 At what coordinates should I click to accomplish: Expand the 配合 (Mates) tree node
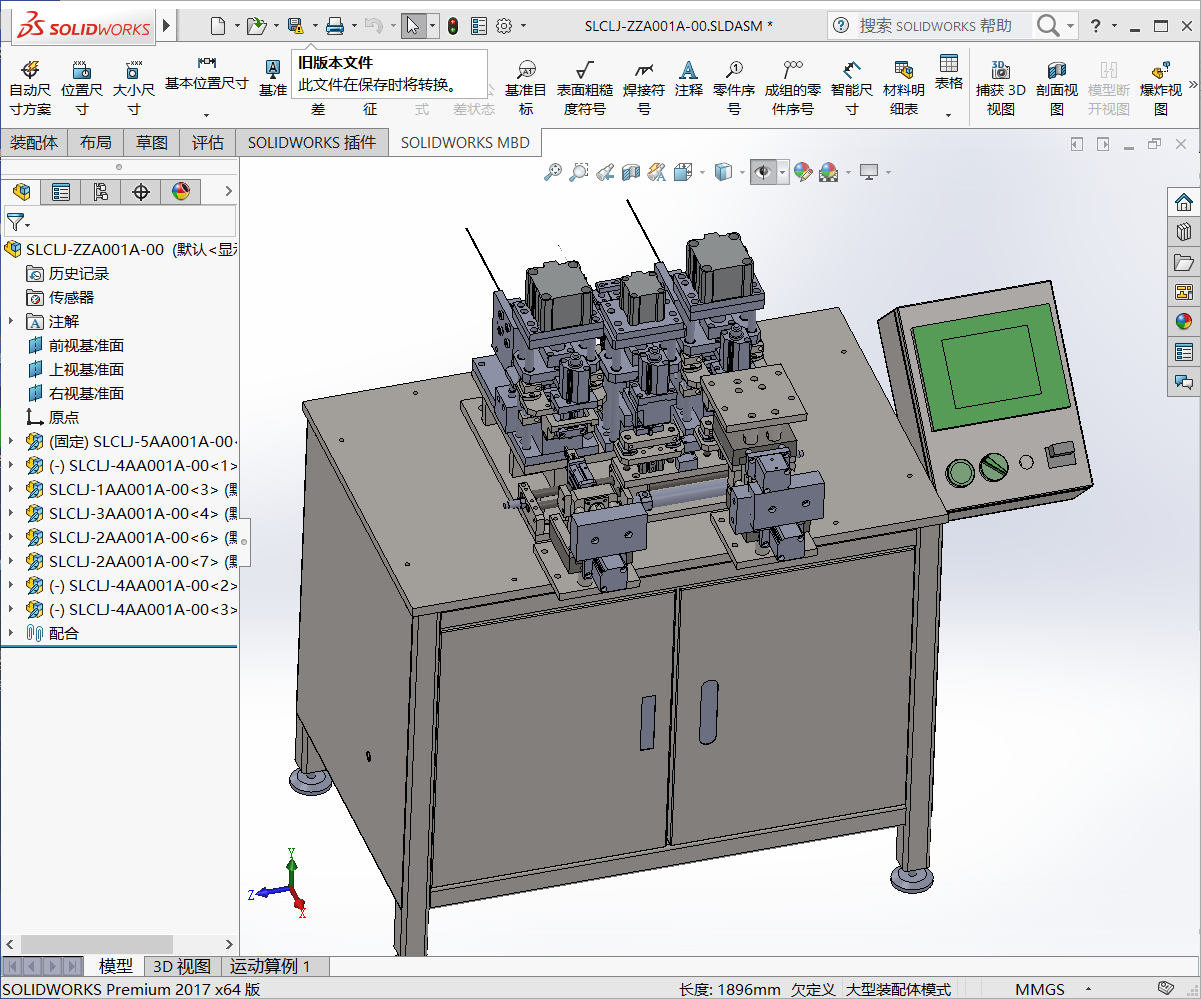11,633
